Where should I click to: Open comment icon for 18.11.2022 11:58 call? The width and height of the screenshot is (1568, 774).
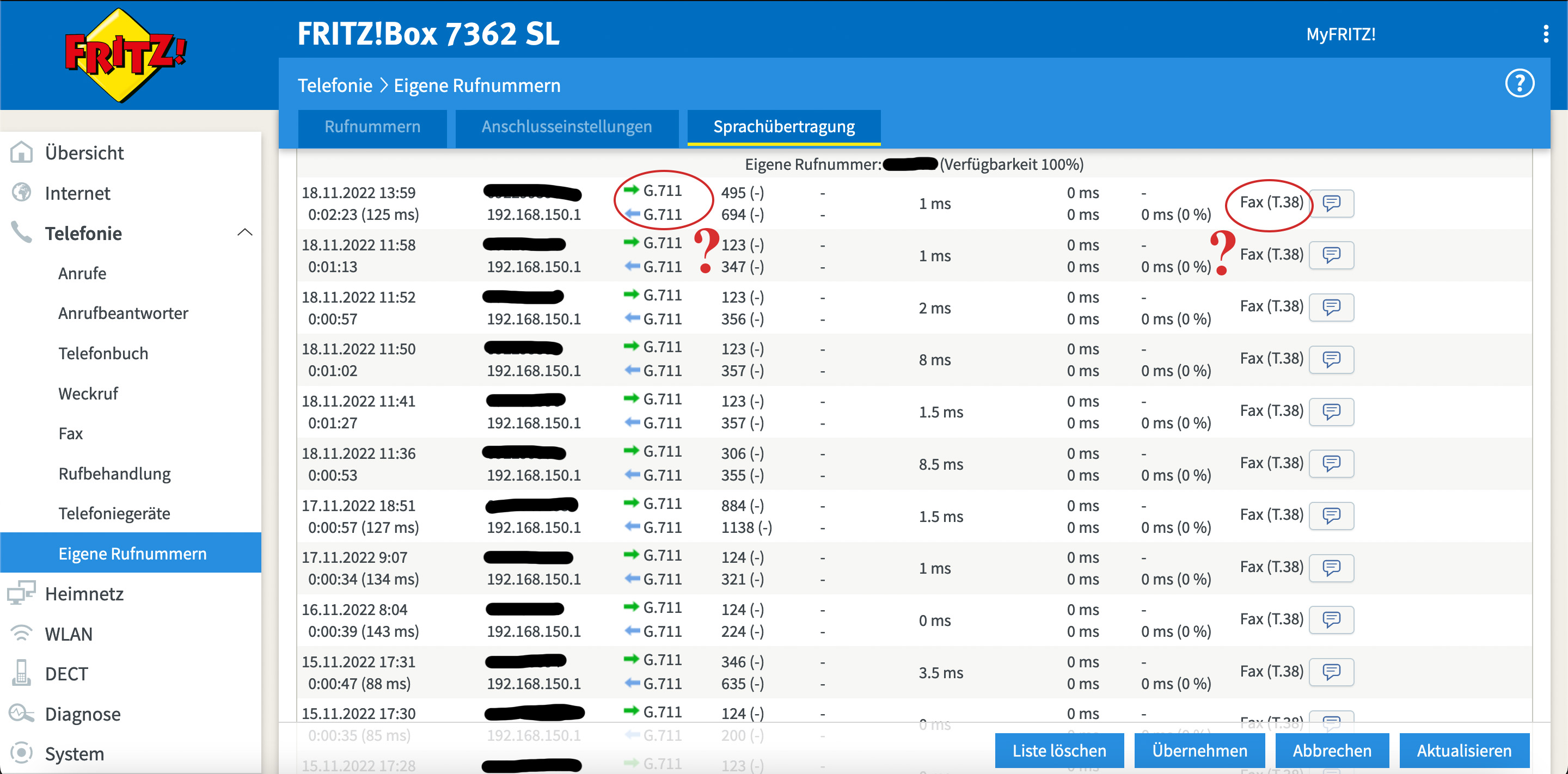pyautogui.click(x=1331, y=255)
